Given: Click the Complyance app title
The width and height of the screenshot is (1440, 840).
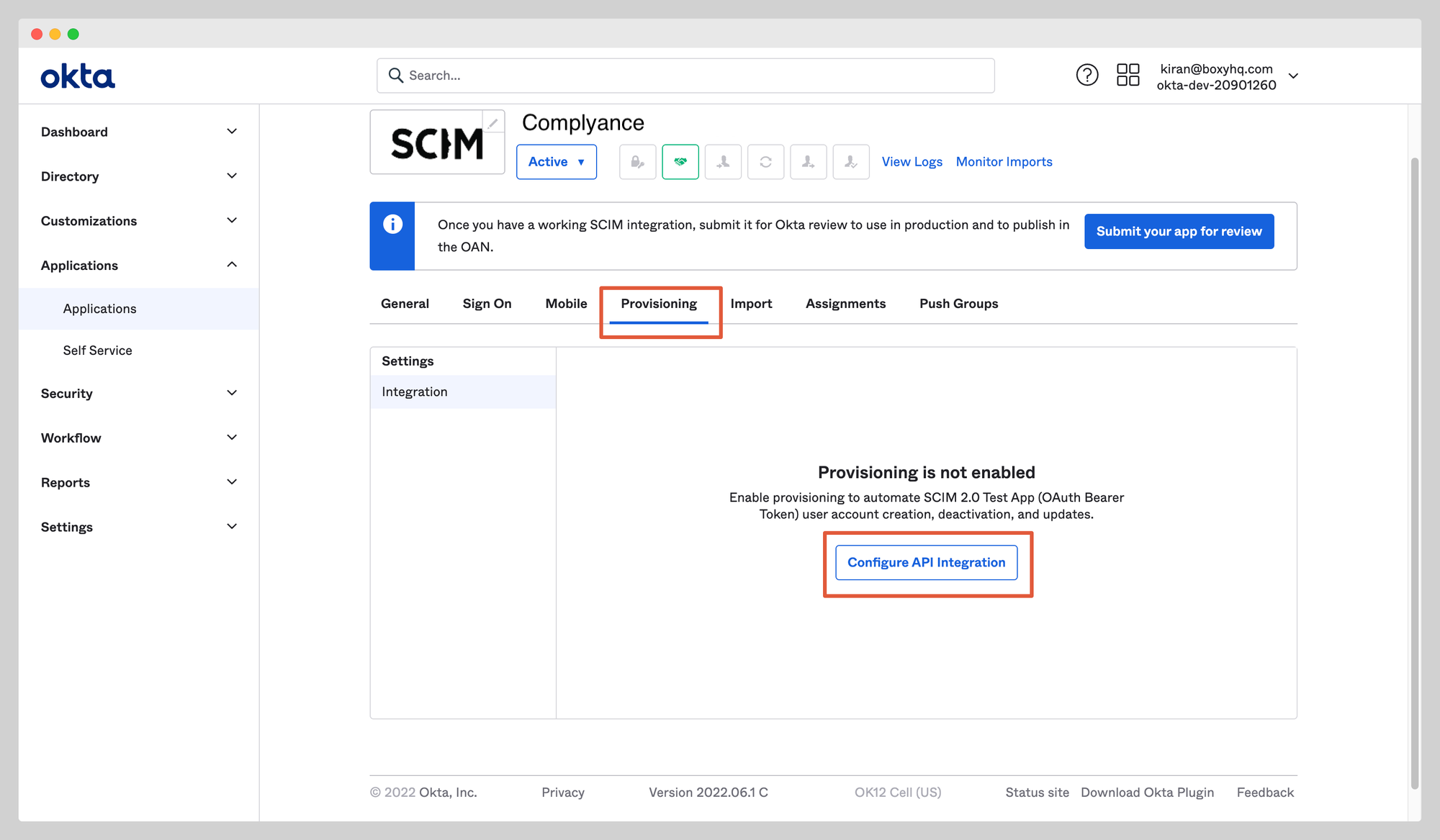Looking at the screenshot, I should coord(583,122).
